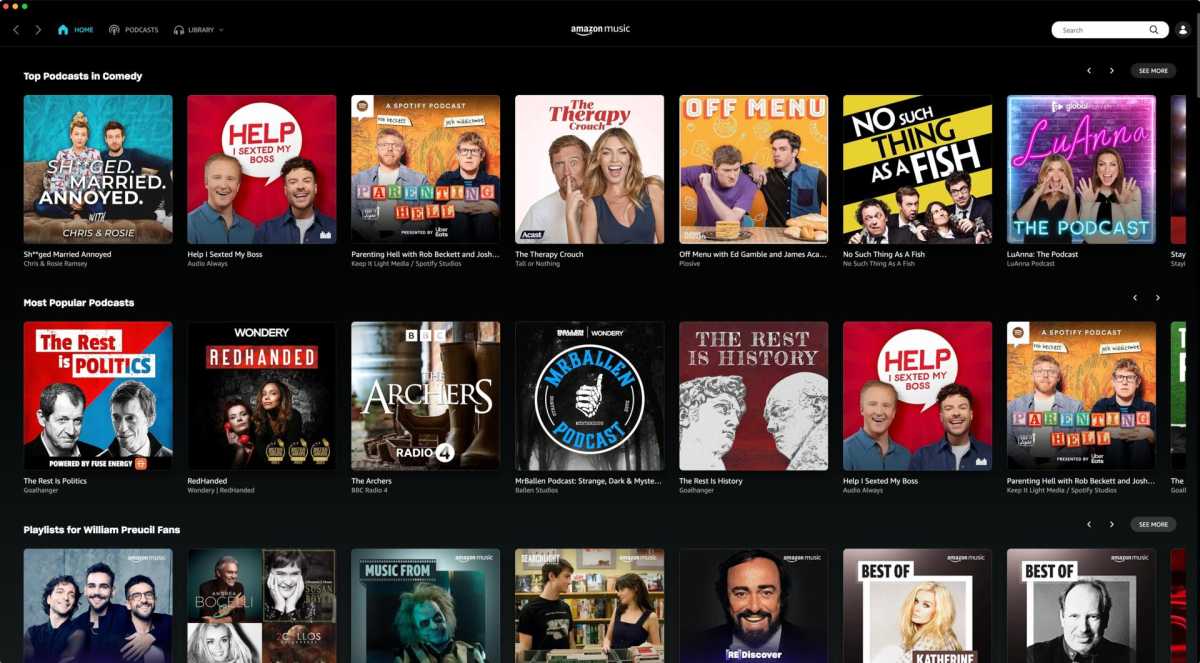Play the RedHanded podcast thumbnail
1200x663 pixels.
point(261,394)
